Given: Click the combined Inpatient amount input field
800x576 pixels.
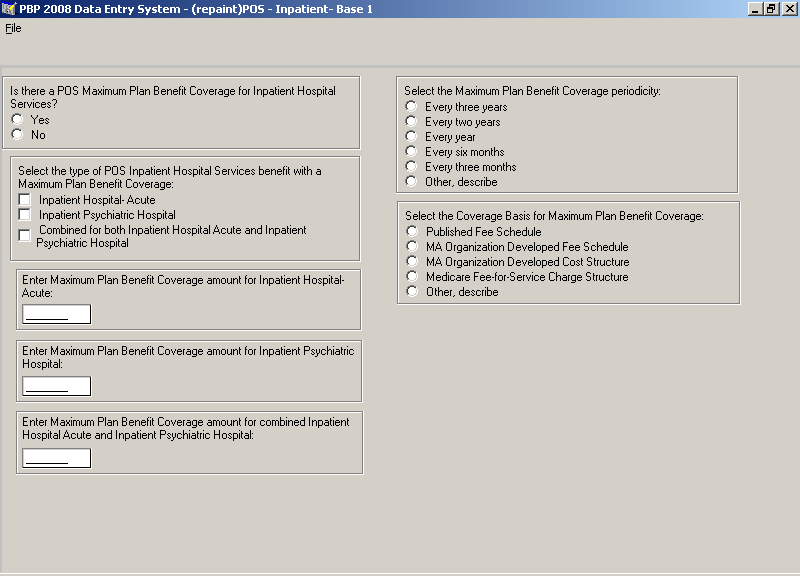Looking at the screenshot, I should click(x=57, y=458).
